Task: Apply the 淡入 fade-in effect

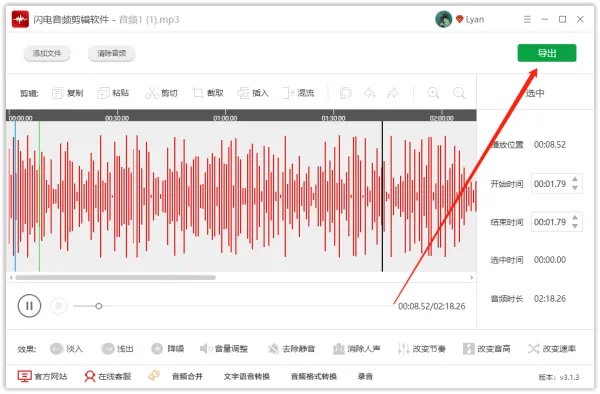Action: 66,348
